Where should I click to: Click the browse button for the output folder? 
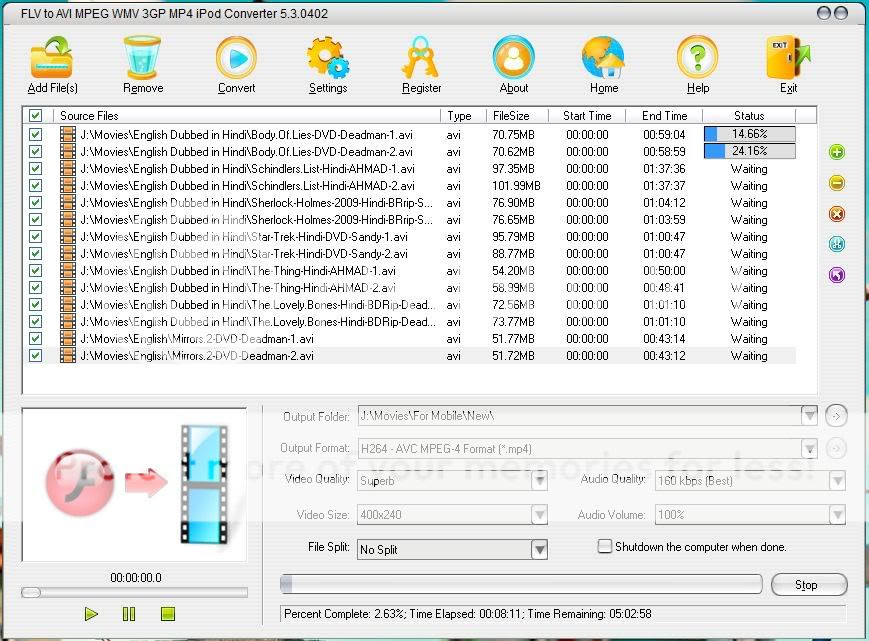click(x=836, y=416)
